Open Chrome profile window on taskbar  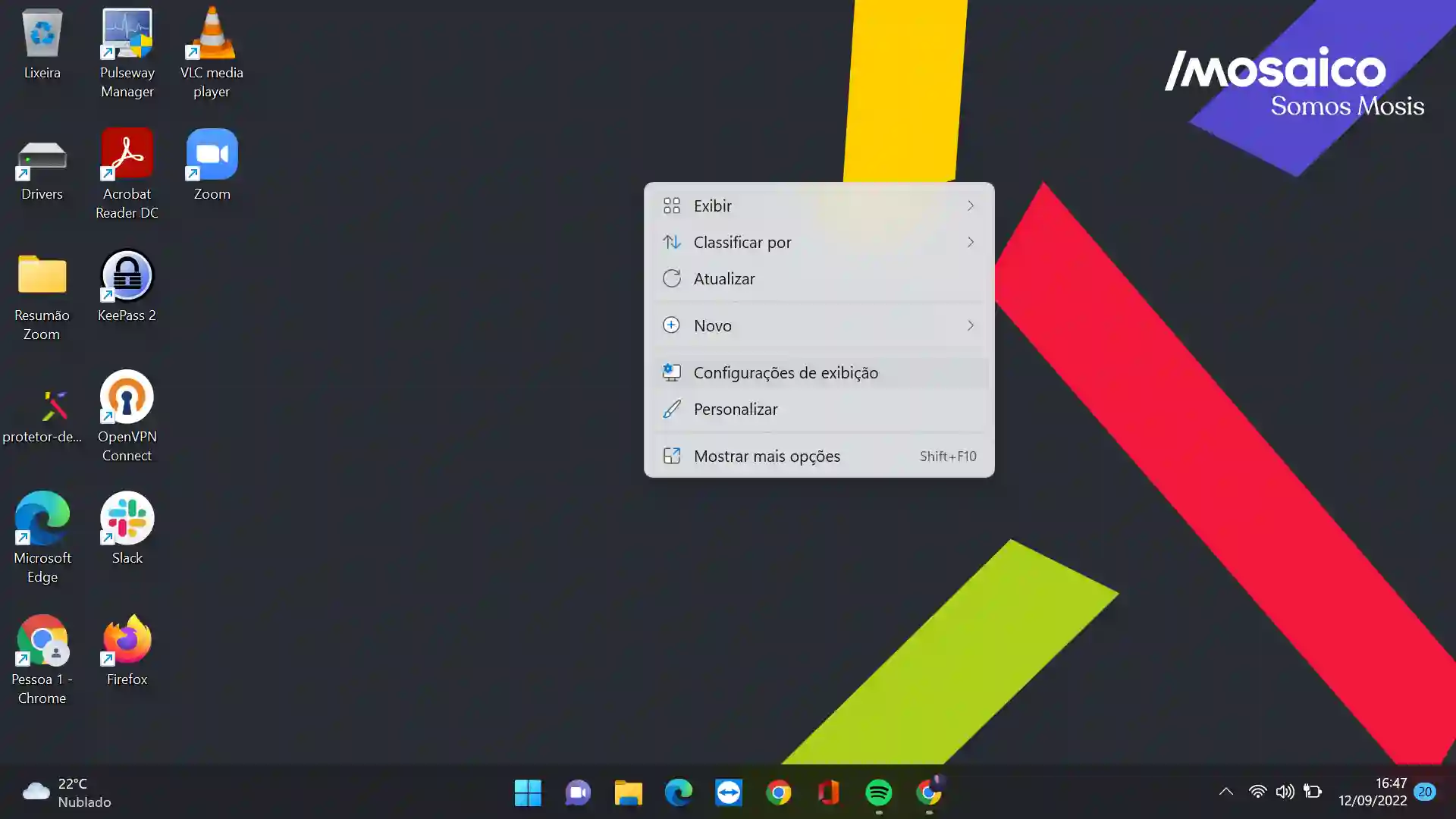928,792
